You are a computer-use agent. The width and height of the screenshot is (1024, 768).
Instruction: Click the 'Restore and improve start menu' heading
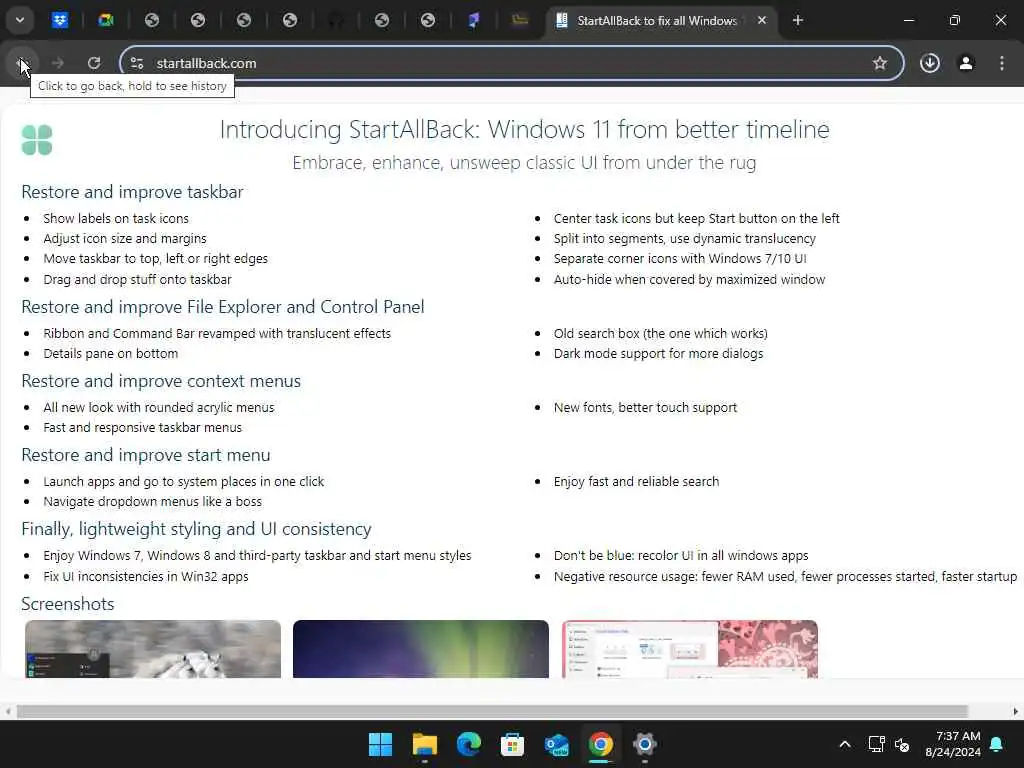coord(146,455)
